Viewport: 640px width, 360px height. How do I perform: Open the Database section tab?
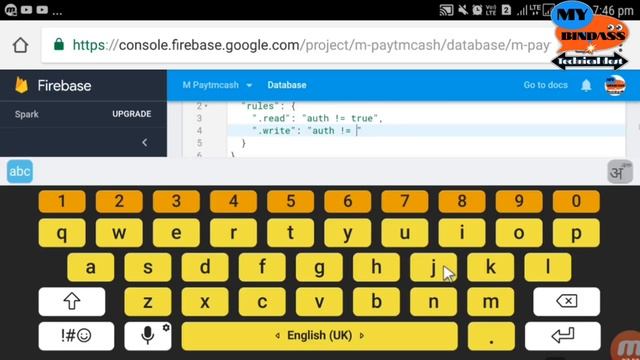(287, 85)
